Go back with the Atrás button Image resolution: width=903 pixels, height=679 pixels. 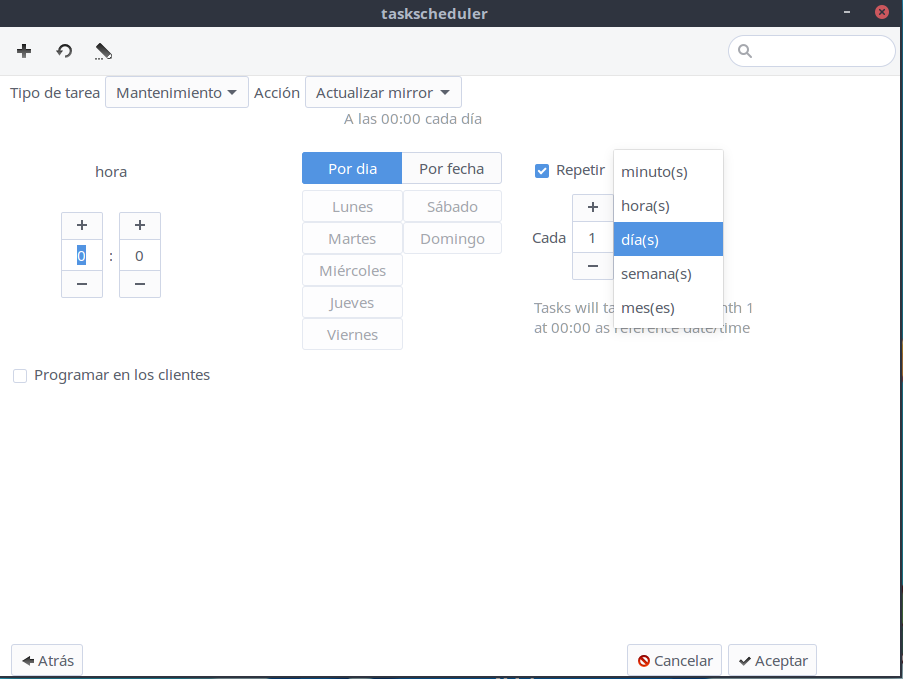pos(47,661)
